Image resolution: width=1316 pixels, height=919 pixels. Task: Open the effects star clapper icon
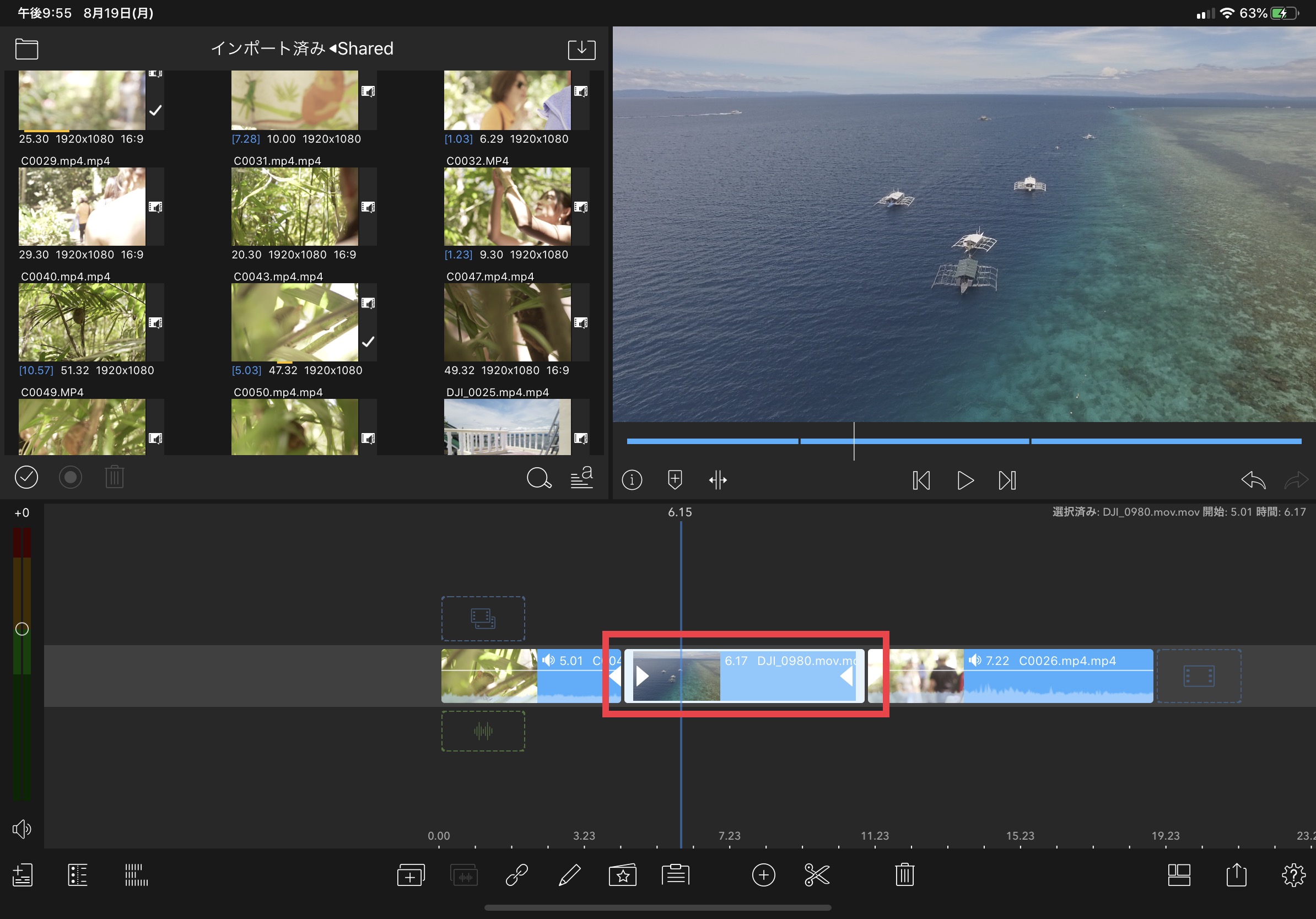[623, 875]
